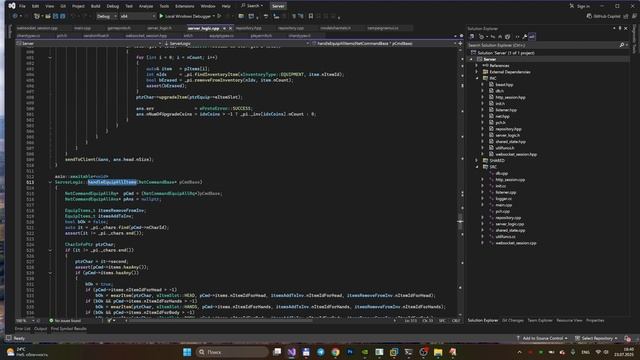Click Solution Explorer properties wrench icon
This screenshot has width=640, height=360.
525,37
